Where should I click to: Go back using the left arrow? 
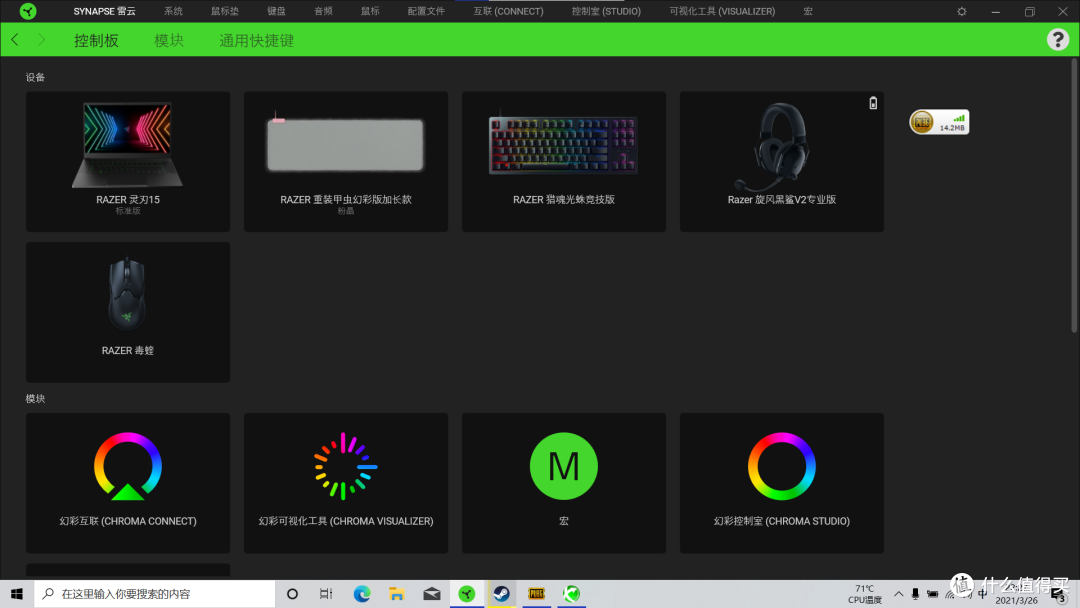point(15,40)
